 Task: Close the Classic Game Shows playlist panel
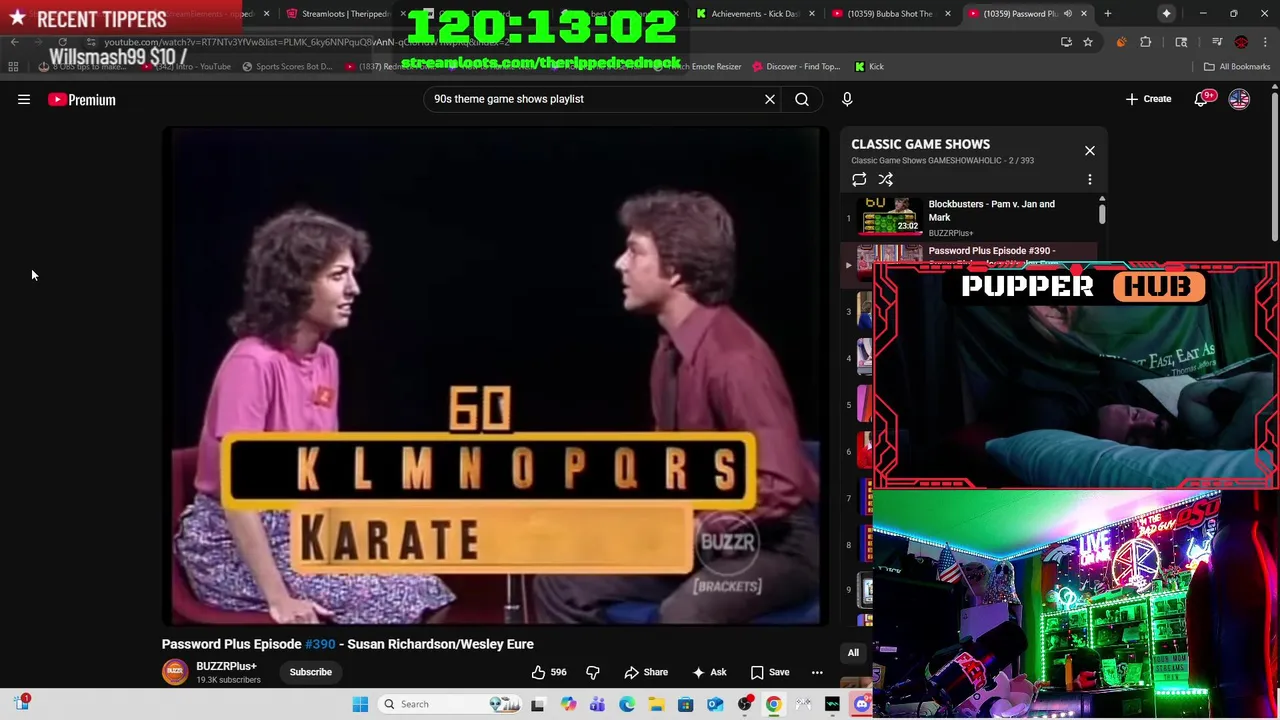[x=1090, y=151]
